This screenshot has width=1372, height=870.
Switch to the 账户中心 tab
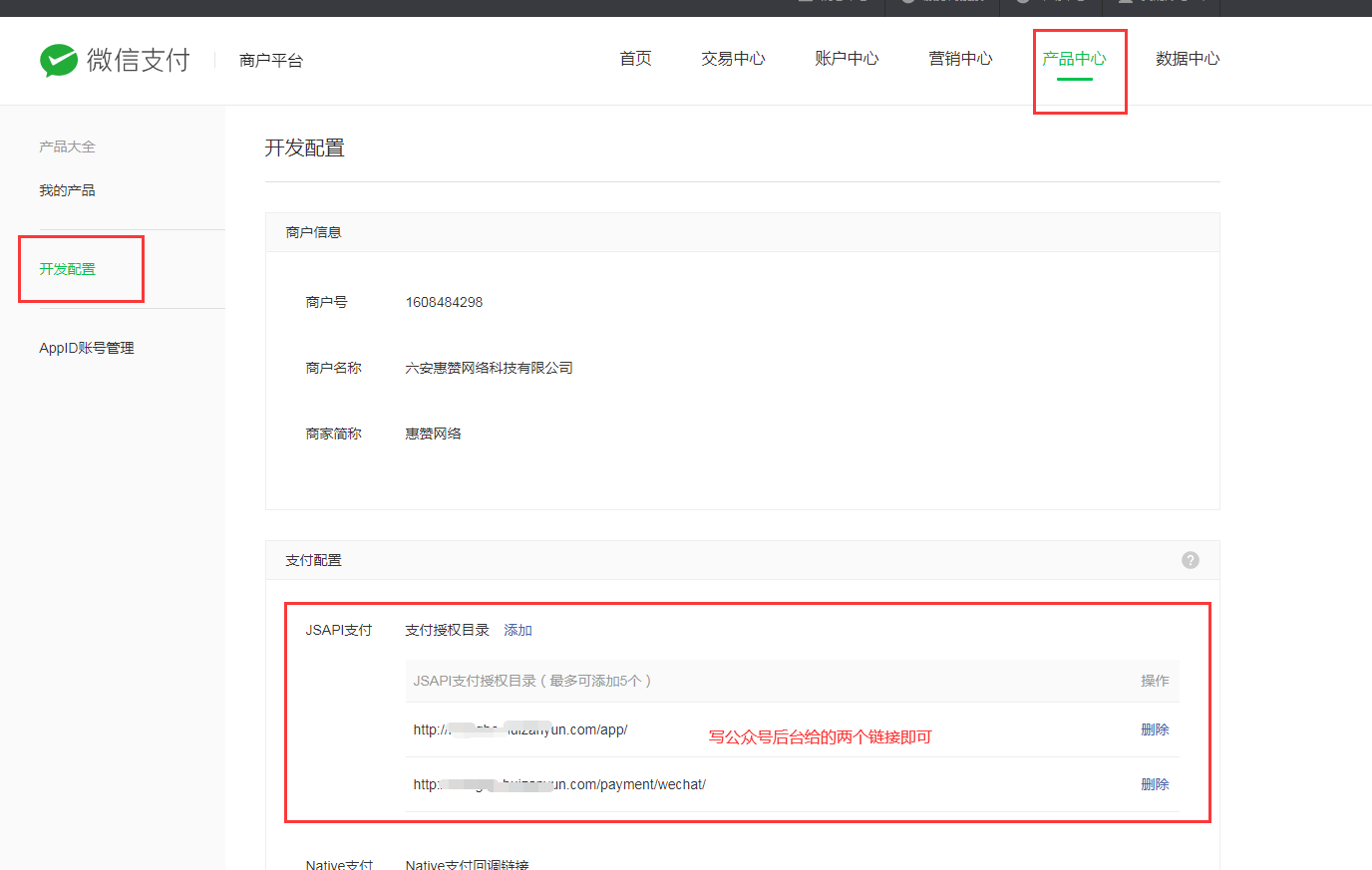[847, 59]
